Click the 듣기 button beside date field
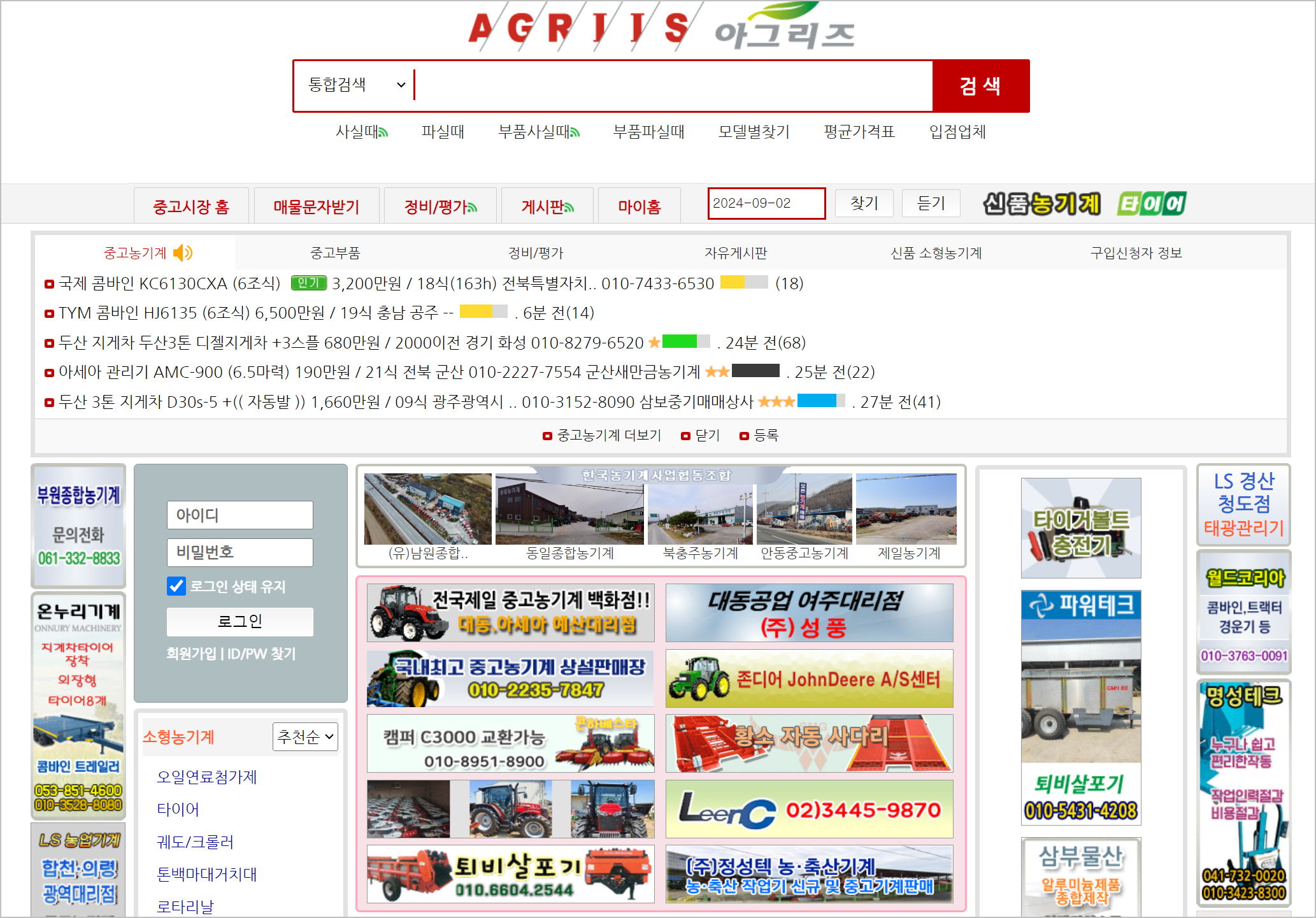 [x=931, y=203]
